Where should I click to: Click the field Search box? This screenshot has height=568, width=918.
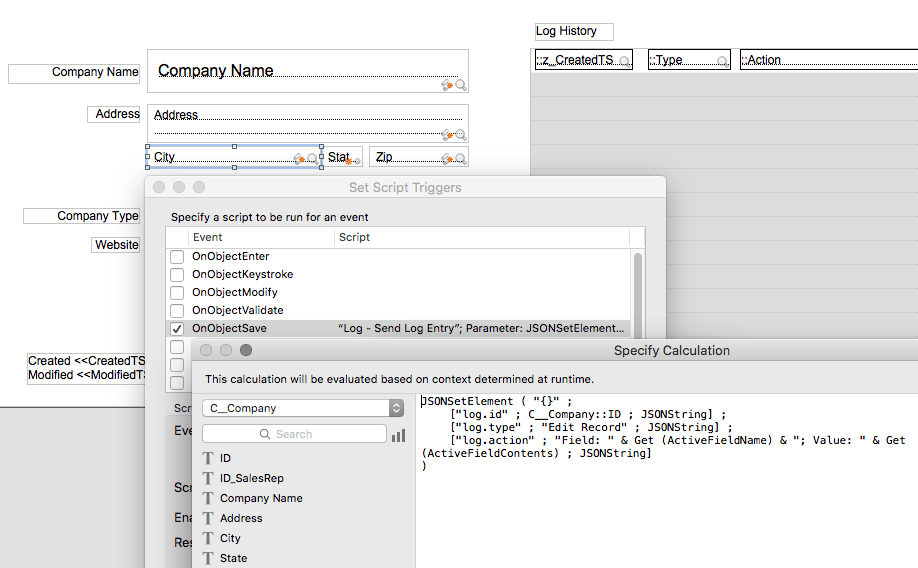(x=294, y=434)
